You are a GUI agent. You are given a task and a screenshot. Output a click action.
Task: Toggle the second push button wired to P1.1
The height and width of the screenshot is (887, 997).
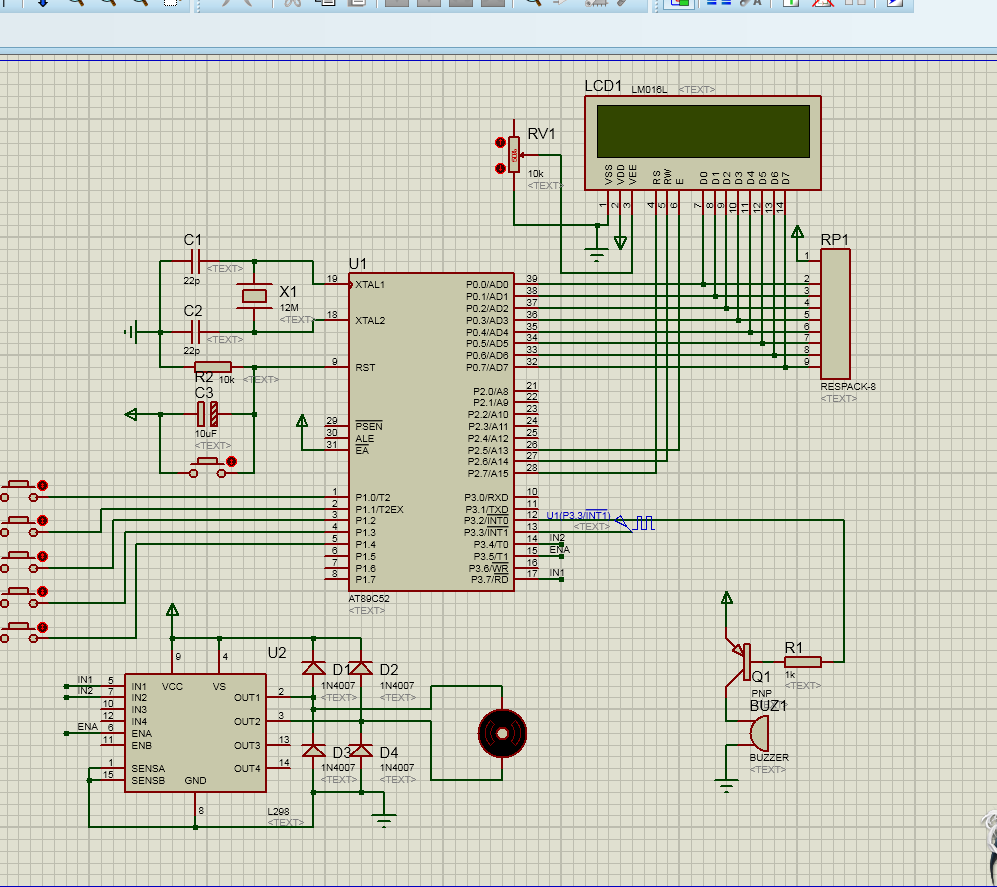point(20,527)
